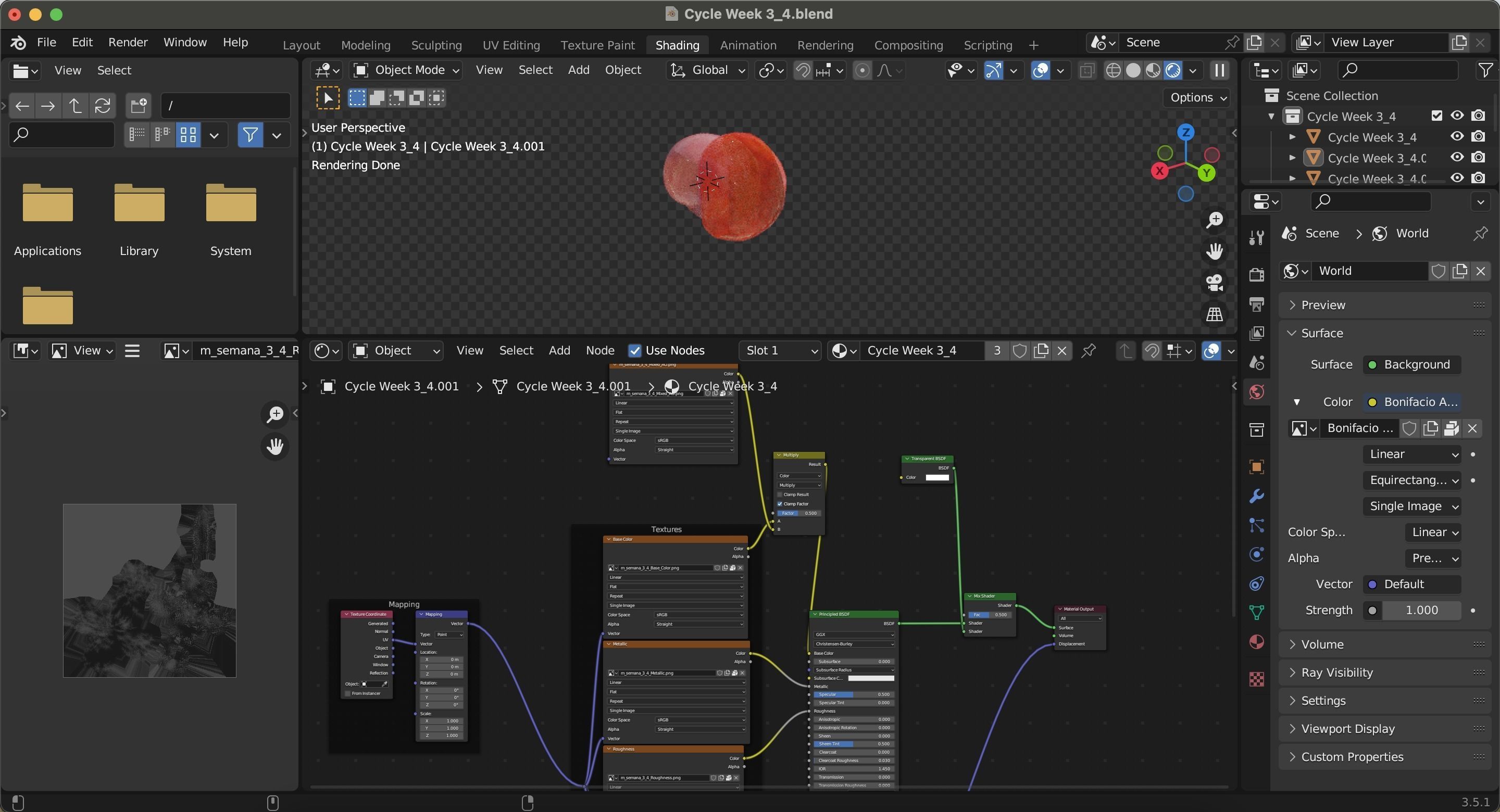This screenshot has height=812, width=1500.
Task: Select rendered viewport shading mode
Action: (1173, 70)
